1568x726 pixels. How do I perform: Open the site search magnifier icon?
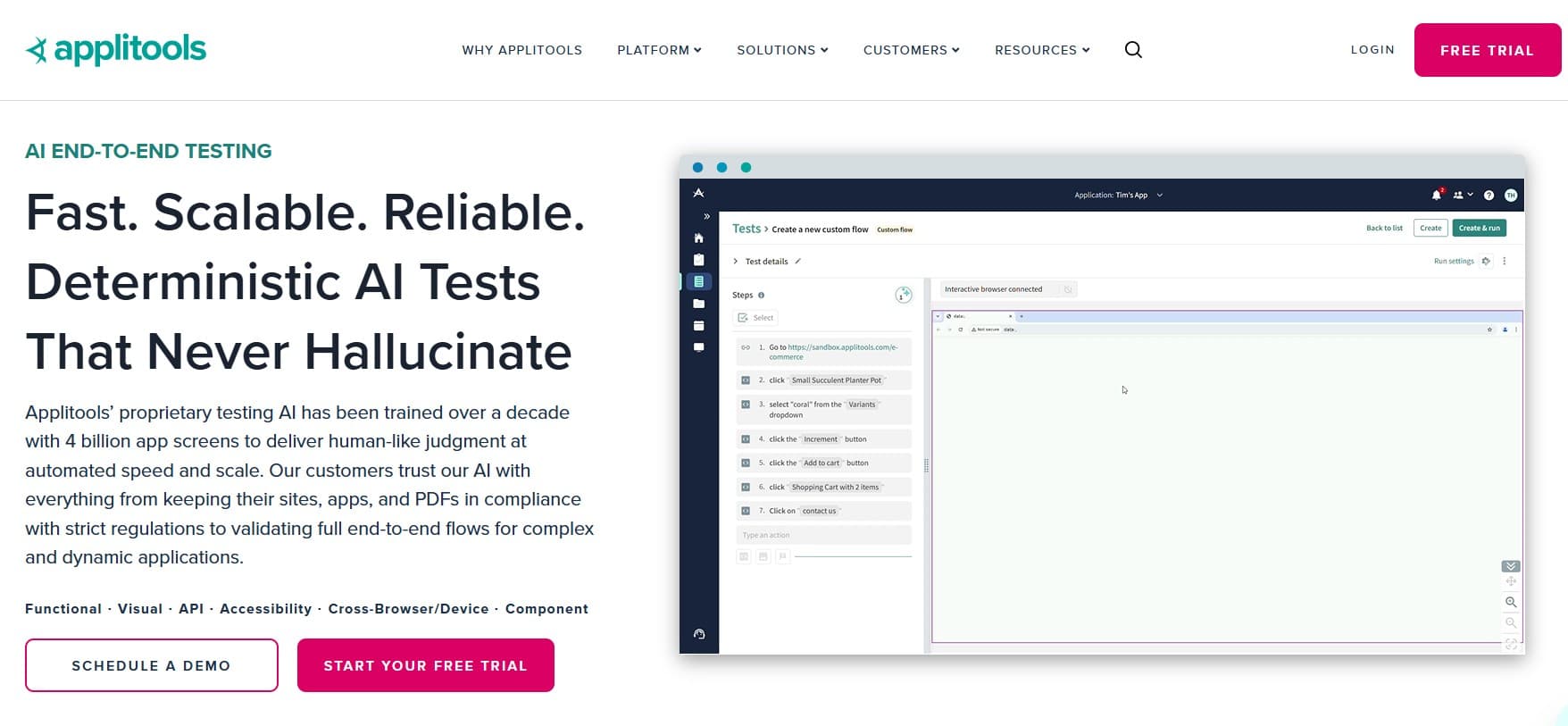[1133, 50]
